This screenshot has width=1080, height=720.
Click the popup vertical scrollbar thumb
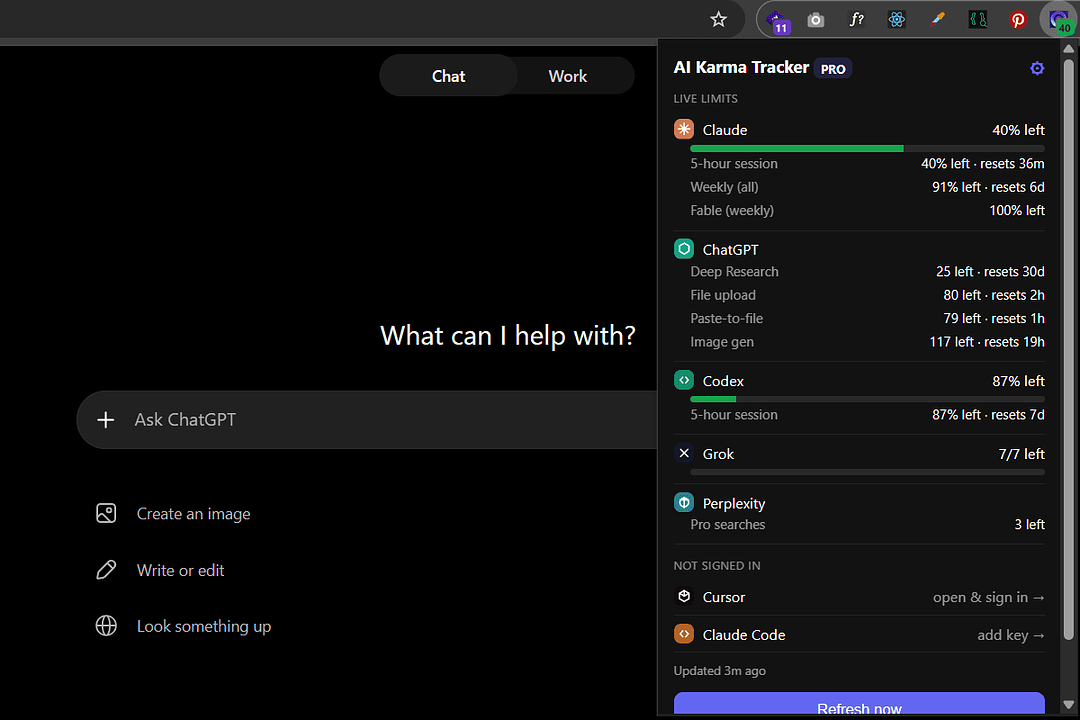[1068, 349]
